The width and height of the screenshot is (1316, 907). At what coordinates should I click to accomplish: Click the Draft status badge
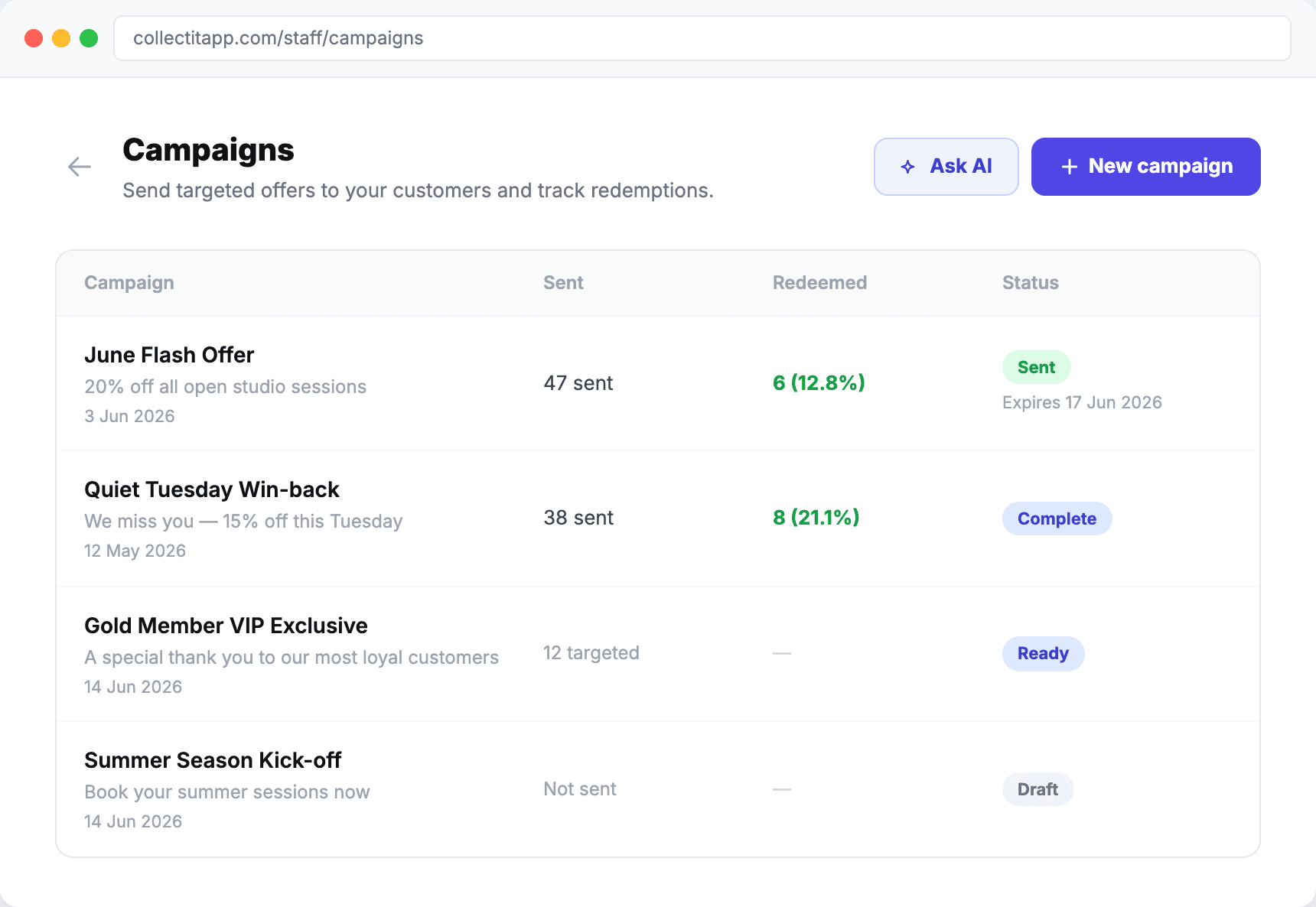[x=1038, y=789]
